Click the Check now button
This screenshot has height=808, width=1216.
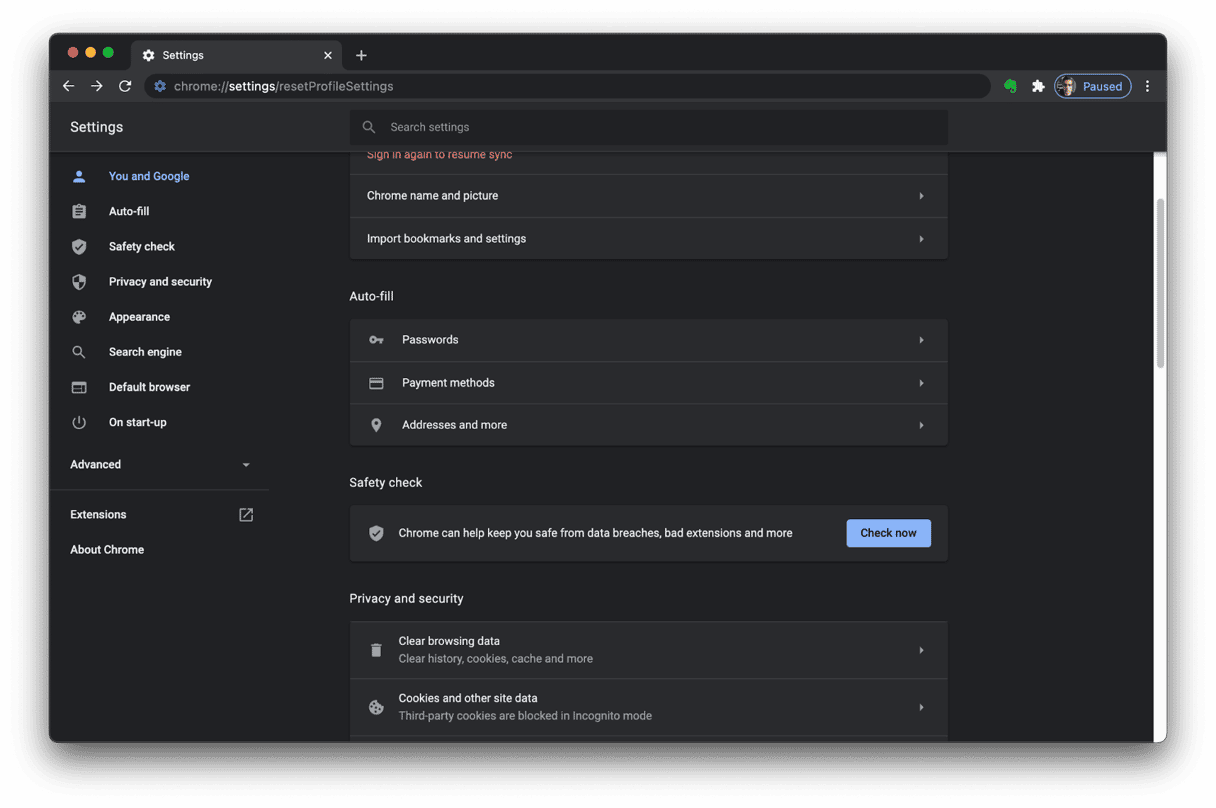click(x=888, y=533)
